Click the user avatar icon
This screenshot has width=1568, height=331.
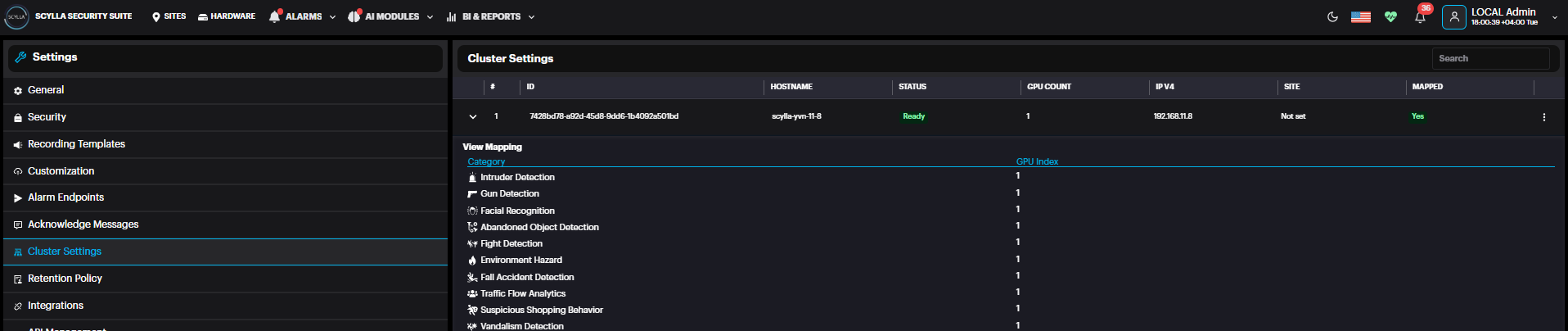coord(1454,16)
